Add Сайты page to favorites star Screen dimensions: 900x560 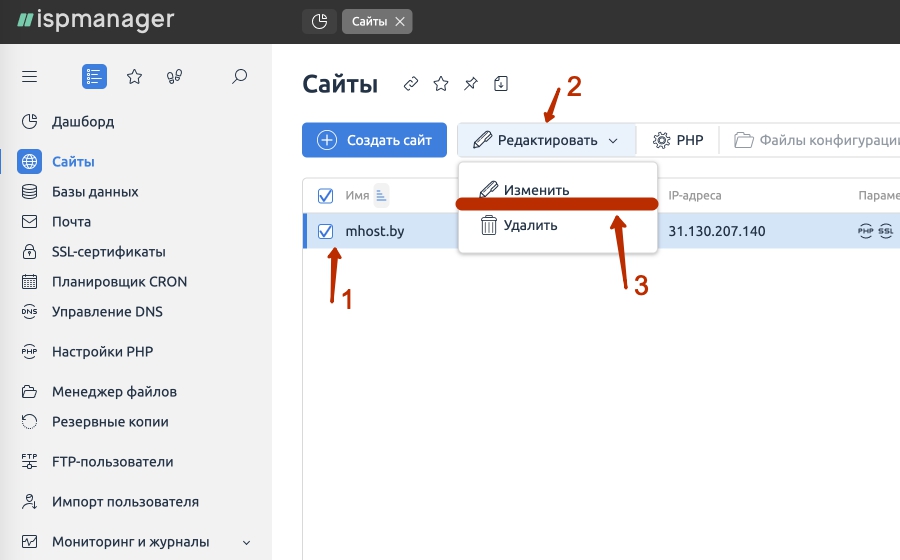[x=441, y=84]
